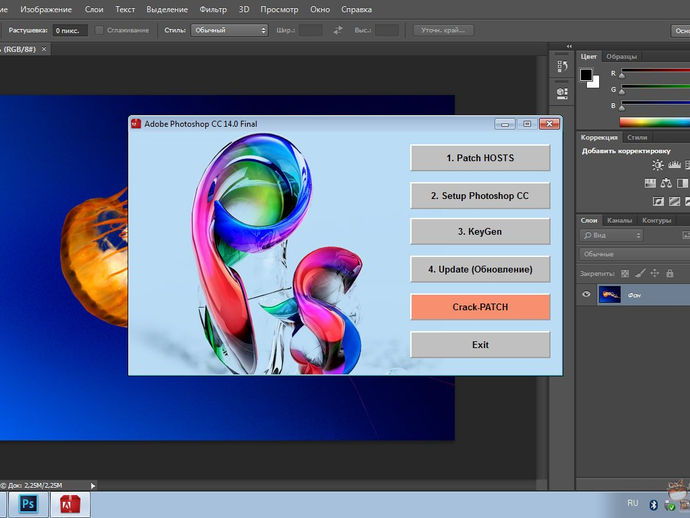Lock all (padlock) icon in Layers panel

click(670, 273)
